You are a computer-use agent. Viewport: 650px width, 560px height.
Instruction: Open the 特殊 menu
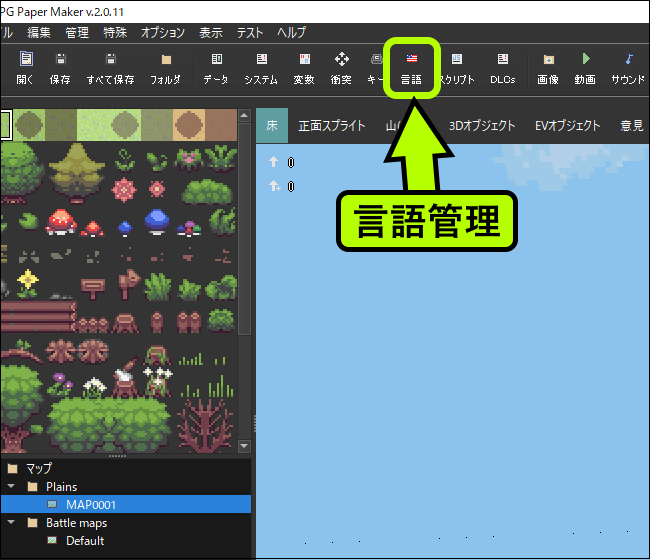(x=115, y=33)
